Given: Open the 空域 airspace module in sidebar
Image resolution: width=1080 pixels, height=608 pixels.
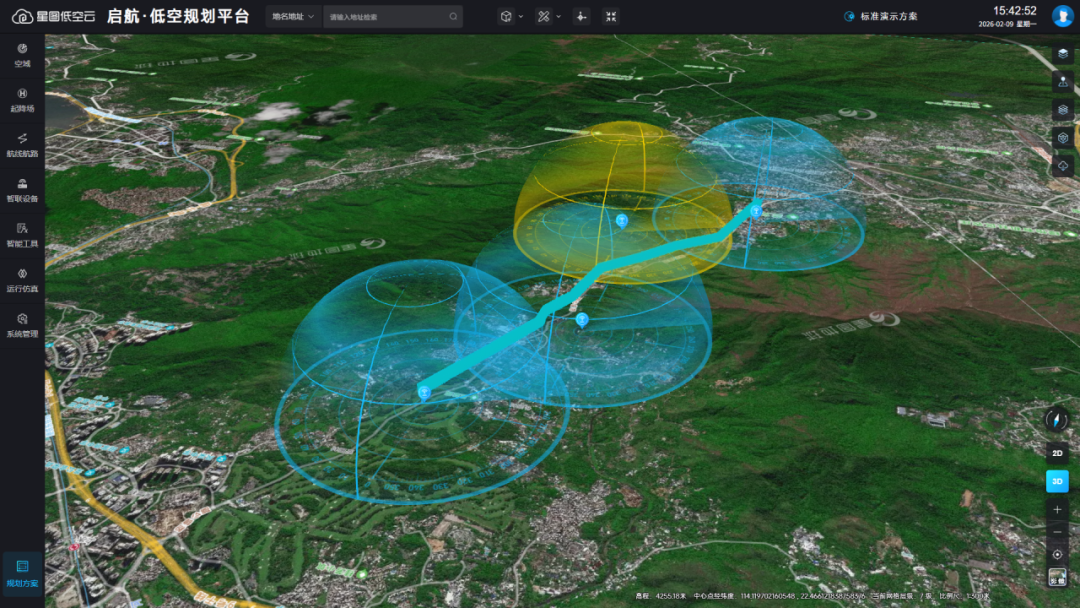Looking at the screenshot, I should click(22, 54).
